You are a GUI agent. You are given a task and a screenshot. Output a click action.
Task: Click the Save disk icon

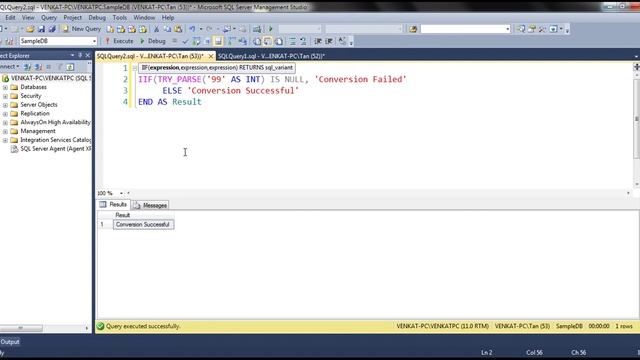pos(41,29)
